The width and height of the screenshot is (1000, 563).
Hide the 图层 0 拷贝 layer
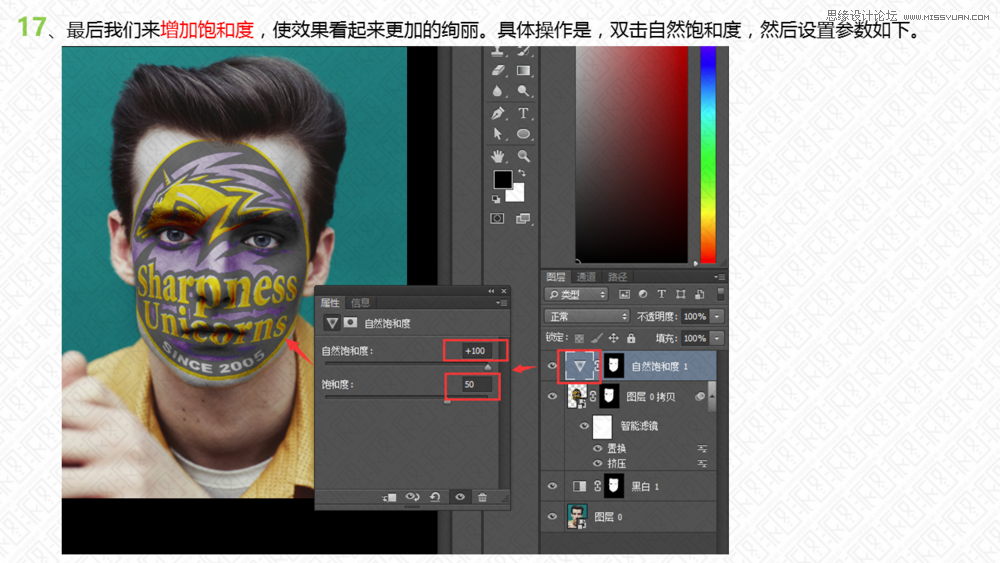click(x=552, y=396)
